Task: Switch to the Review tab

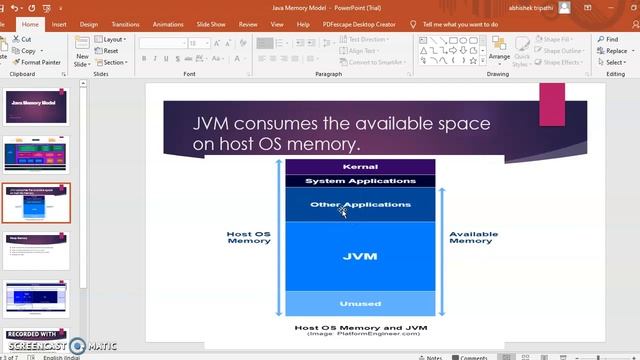Action: [248, 24]
